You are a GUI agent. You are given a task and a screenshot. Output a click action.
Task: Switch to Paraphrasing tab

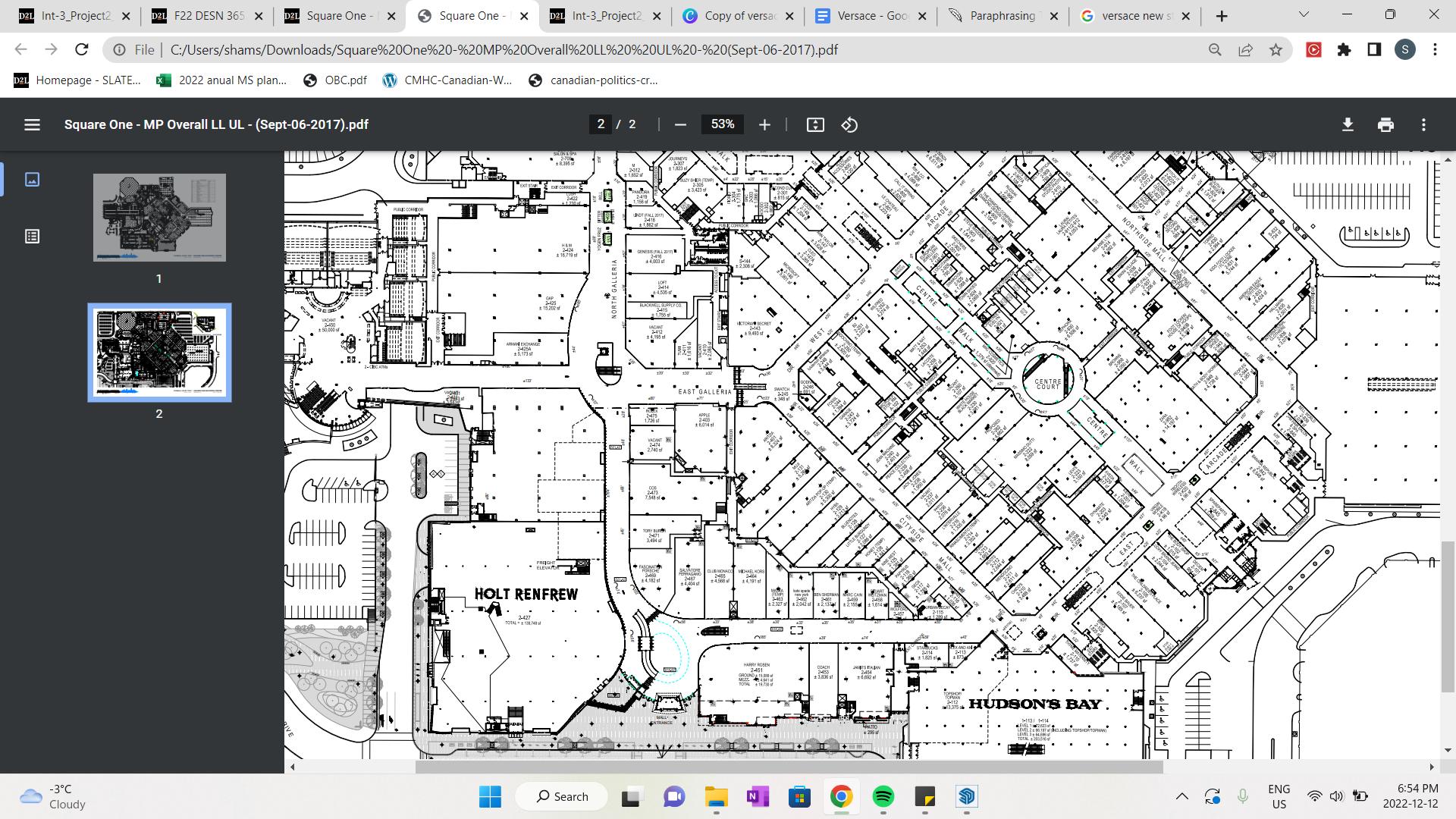[1003, 16]
